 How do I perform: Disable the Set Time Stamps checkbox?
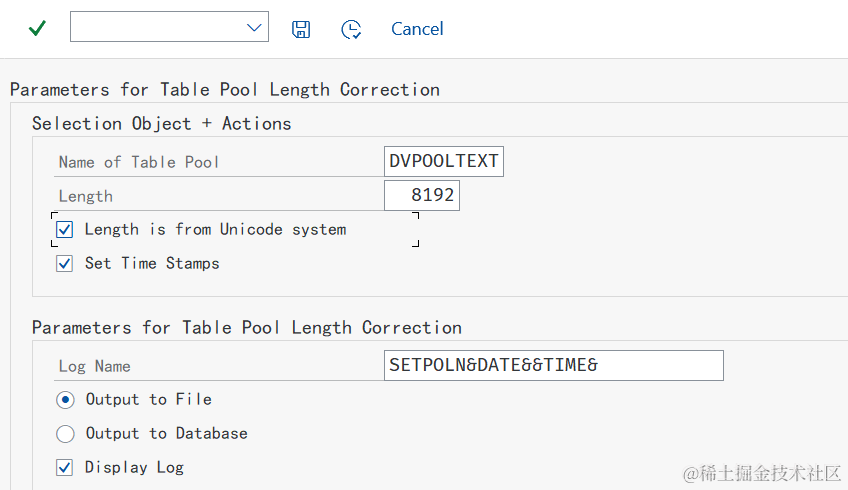[x=65, y=264]
